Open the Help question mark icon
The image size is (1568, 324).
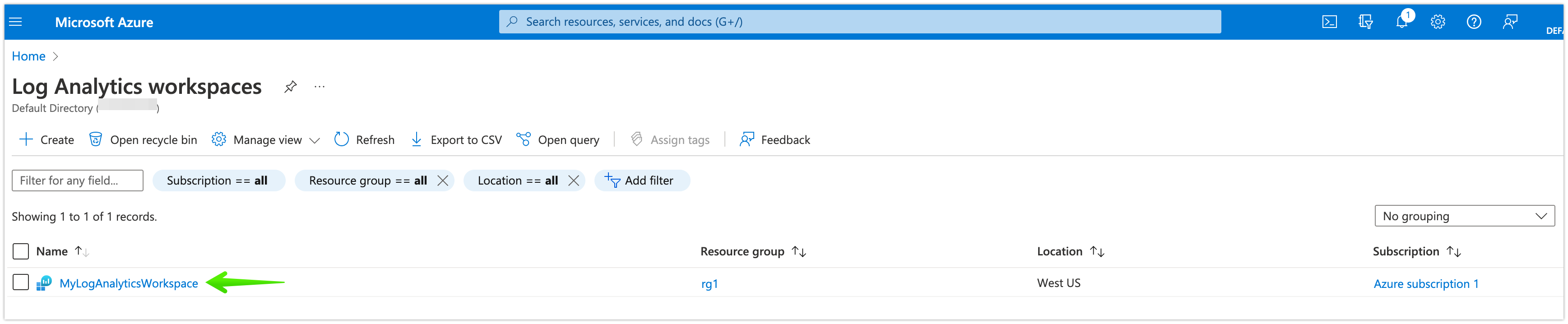click(x=1474, y=22)
